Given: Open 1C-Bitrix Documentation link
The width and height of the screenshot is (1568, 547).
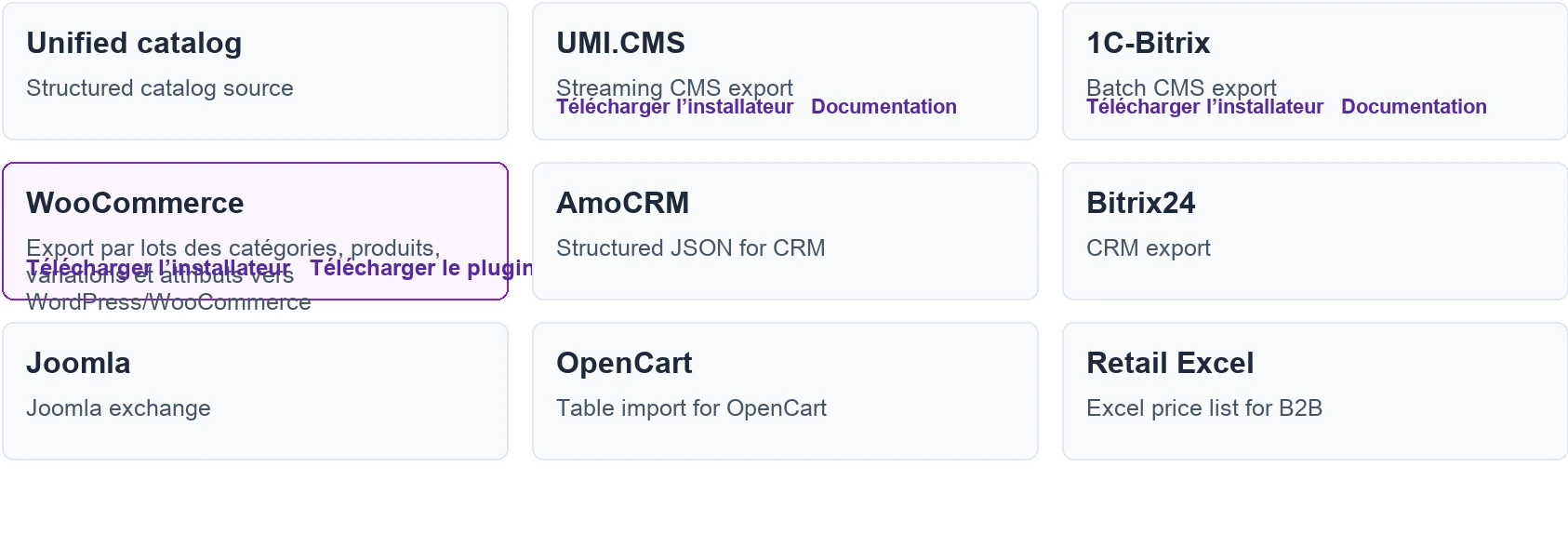Looking at the screenshot, I should click(1414, 108).
